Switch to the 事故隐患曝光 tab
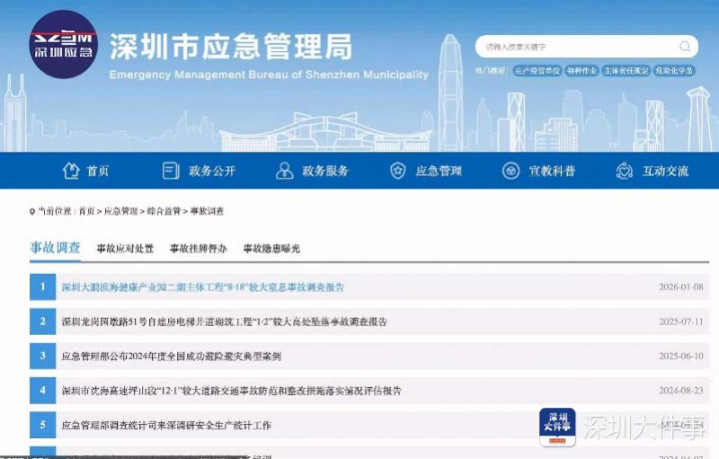The height and width of the screenshot is (459, 719). pos(271,249)
